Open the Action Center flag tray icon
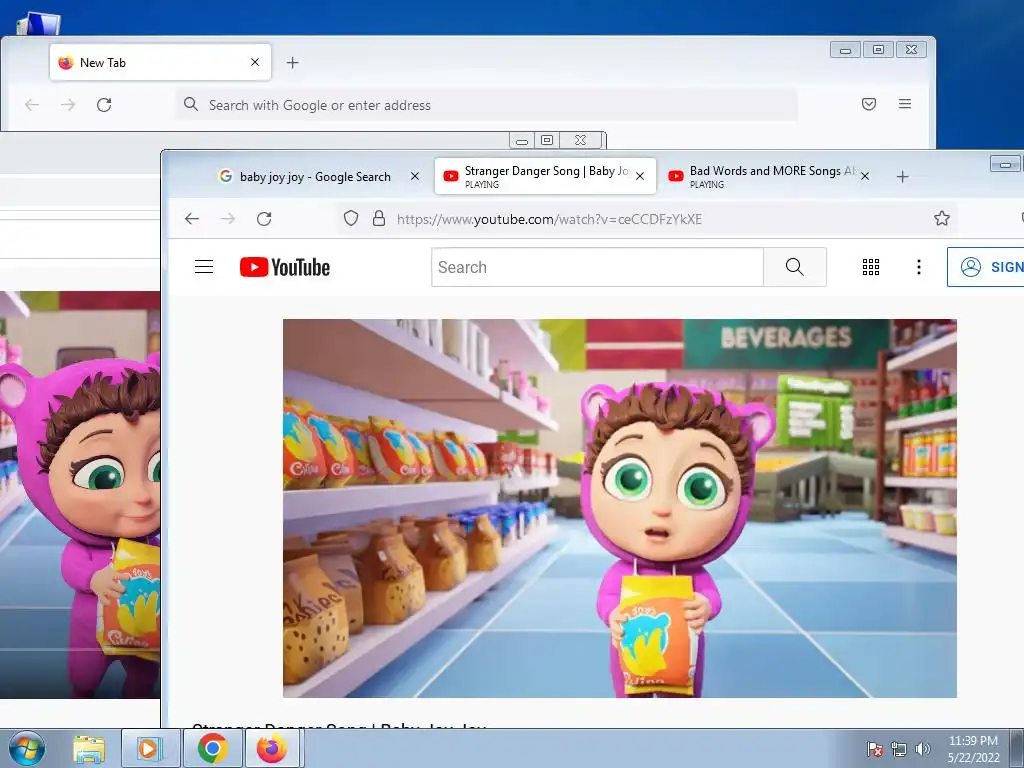Viewport: 1024px width, 768px height. 874,749
